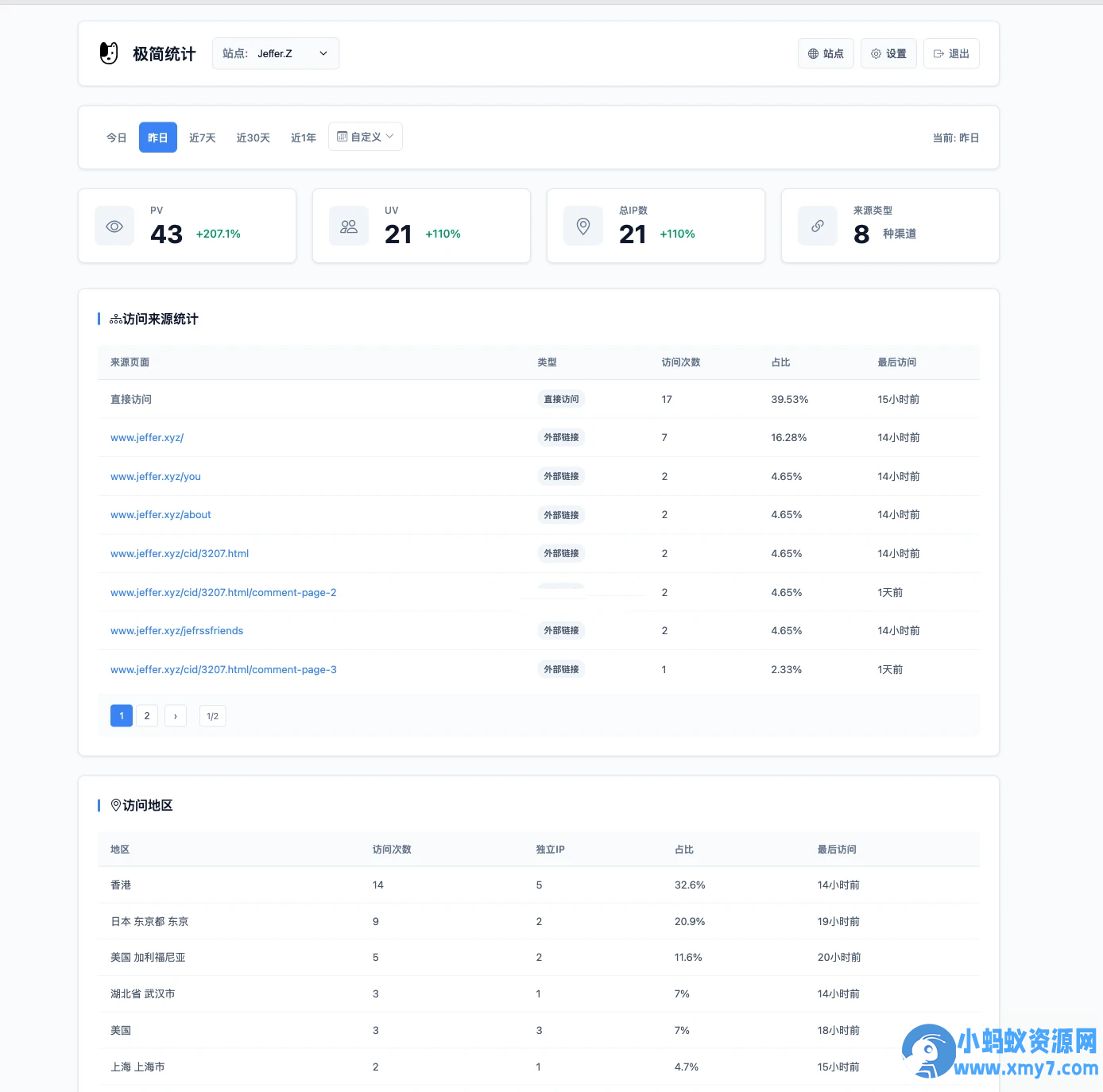
Task: Click the globe icon in the 站点 button
Action: pyautogui.click(x=813, y=53)
